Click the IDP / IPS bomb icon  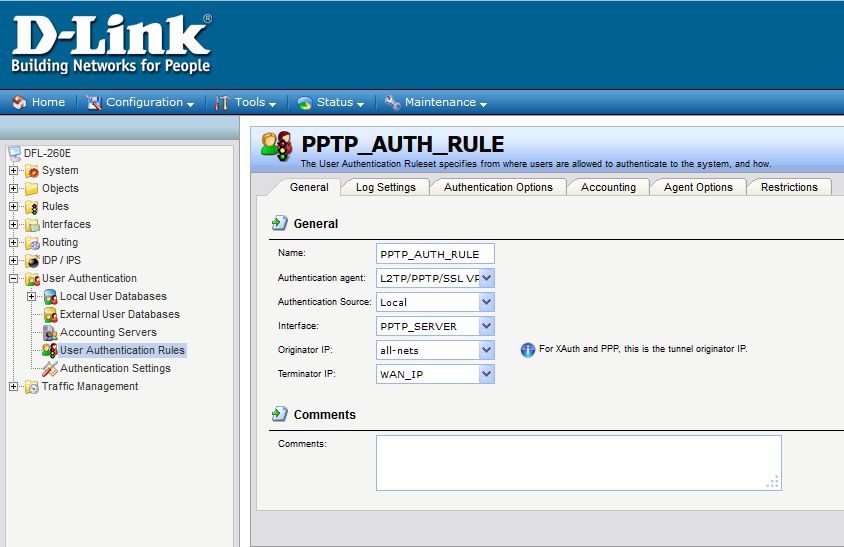(32, 261)
